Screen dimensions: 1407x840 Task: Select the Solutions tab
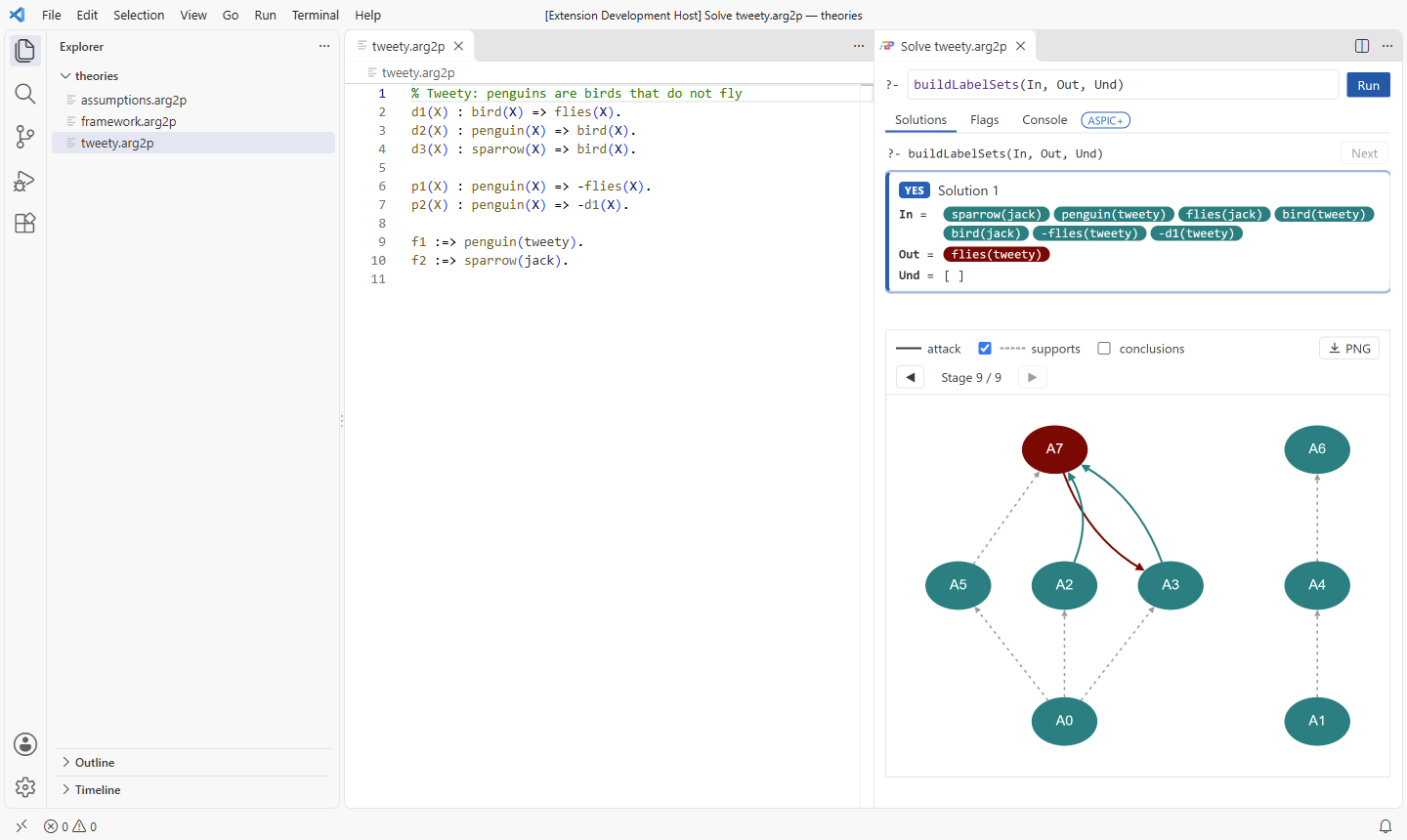point(920,120)
